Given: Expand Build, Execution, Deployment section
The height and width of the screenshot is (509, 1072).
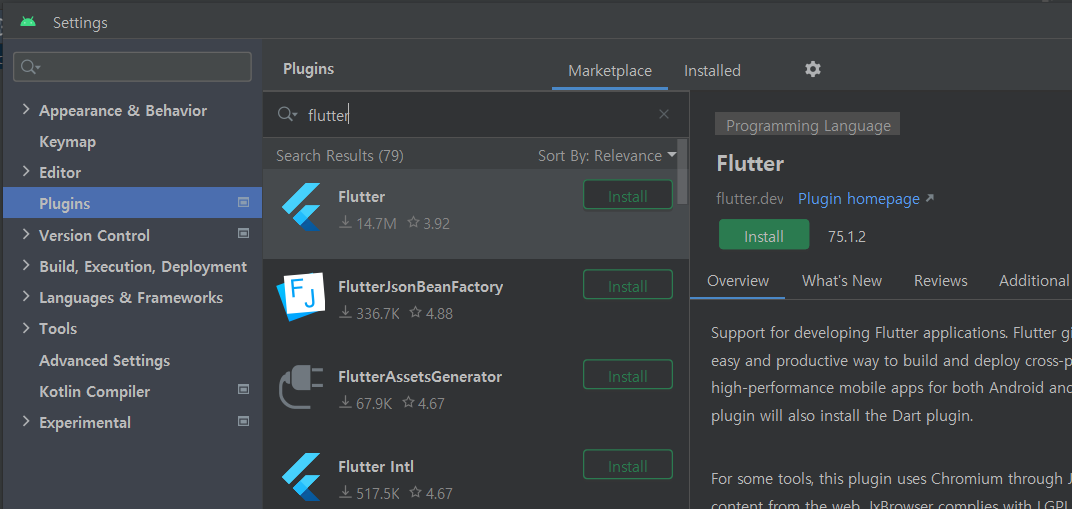Looking at the screenshot, I should [26, 265].
